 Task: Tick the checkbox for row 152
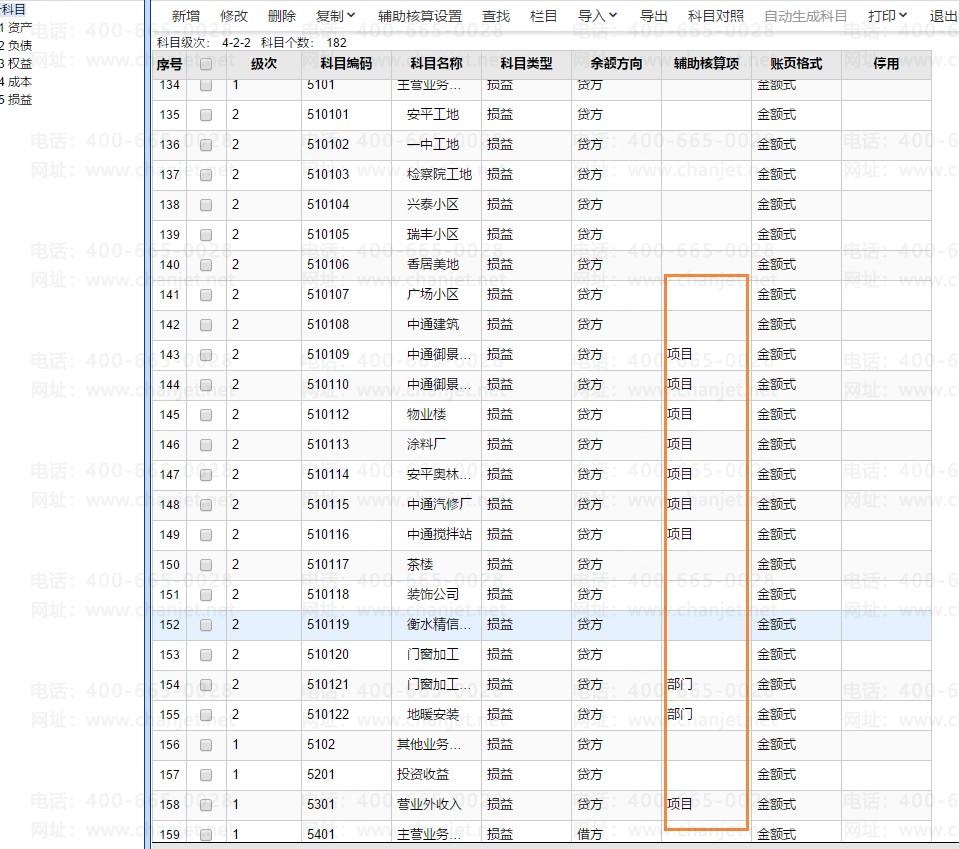(206, 625)
